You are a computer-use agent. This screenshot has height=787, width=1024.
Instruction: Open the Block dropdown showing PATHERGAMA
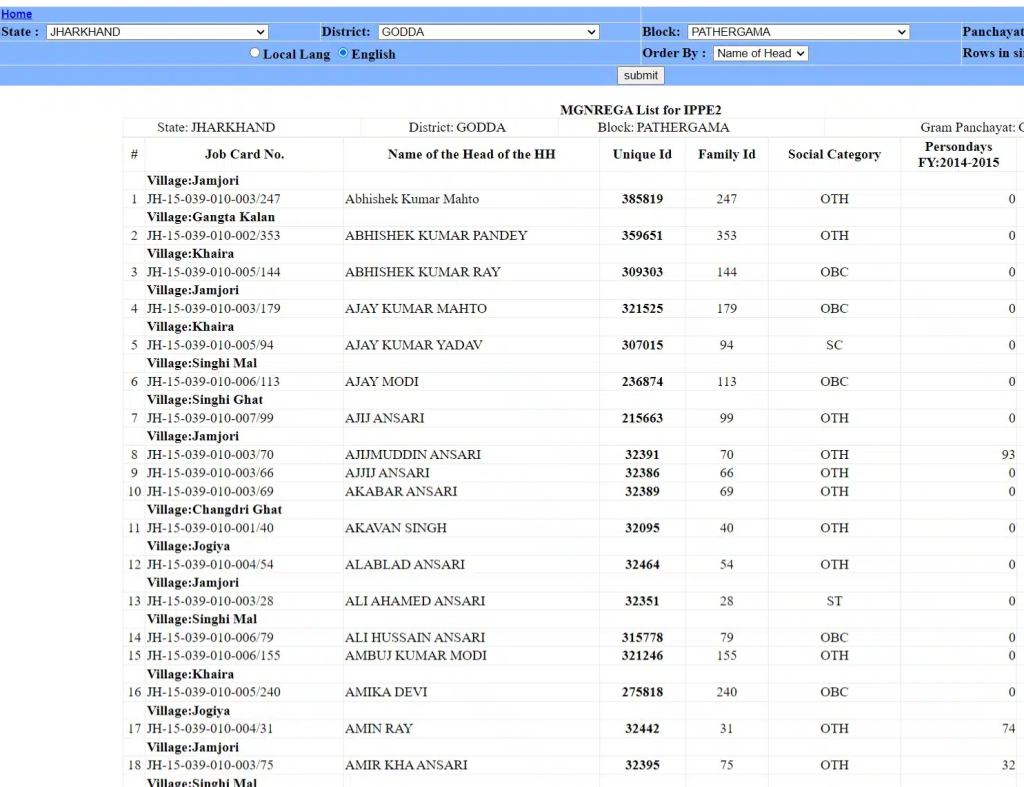point(798,32)
